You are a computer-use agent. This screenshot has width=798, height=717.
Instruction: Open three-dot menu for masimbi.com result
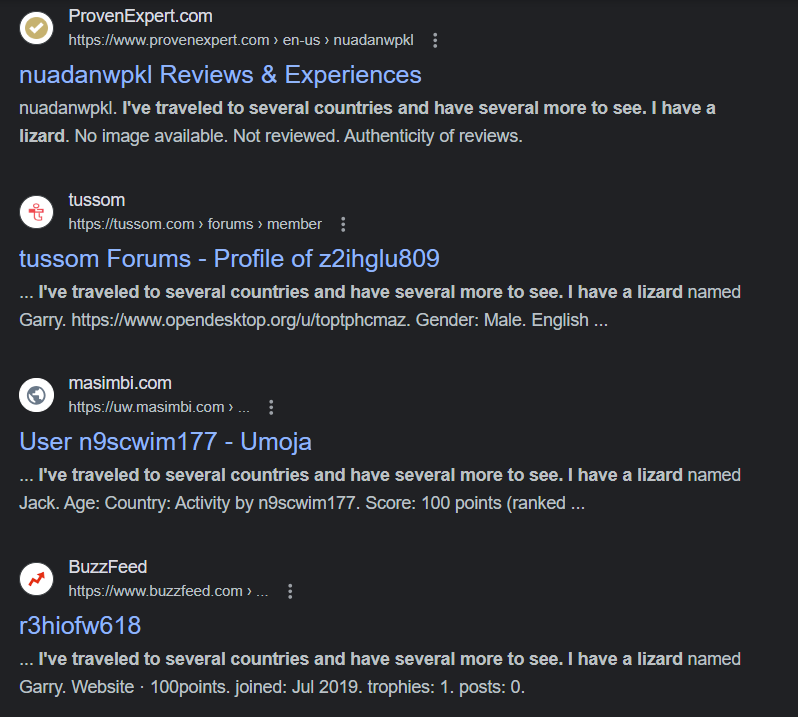pos(271,407)
